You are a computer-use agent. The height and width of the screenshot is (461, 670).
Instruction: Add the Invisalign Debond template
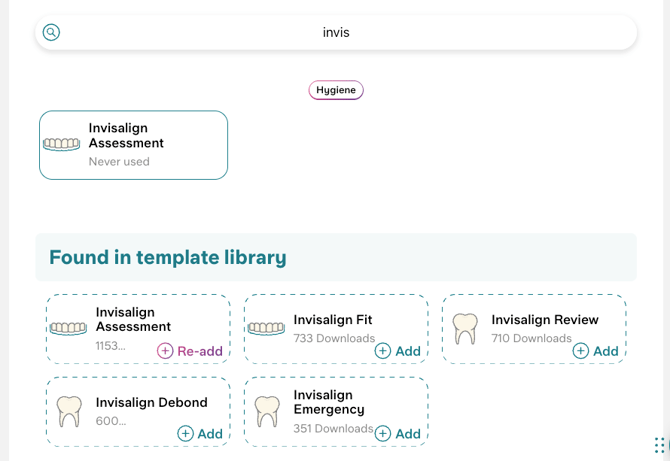[200, 433]
